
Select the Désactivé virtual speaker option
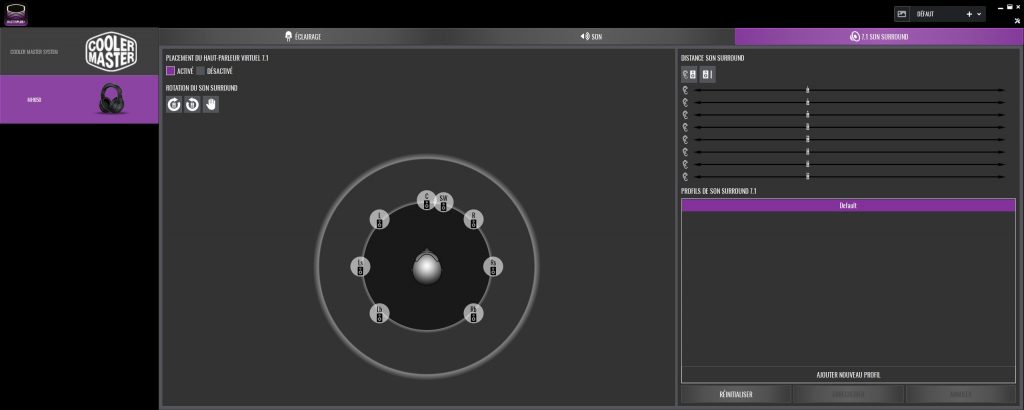point(201,71)
